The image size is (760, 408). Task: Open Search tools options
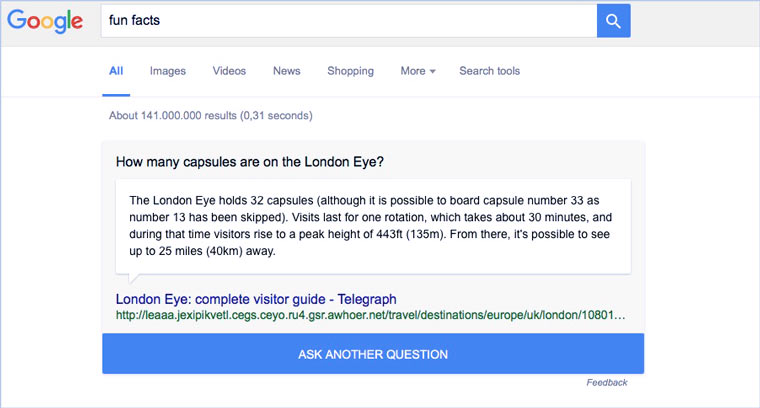(x=489, y=71)
